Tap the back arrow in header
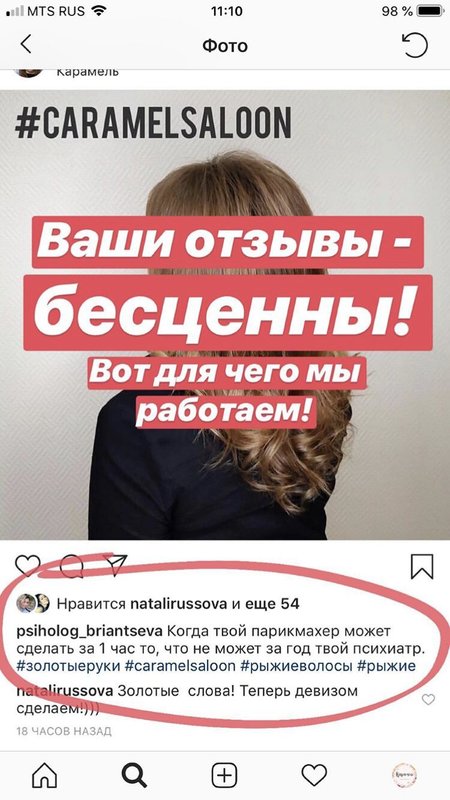 [x=27, y=44]
